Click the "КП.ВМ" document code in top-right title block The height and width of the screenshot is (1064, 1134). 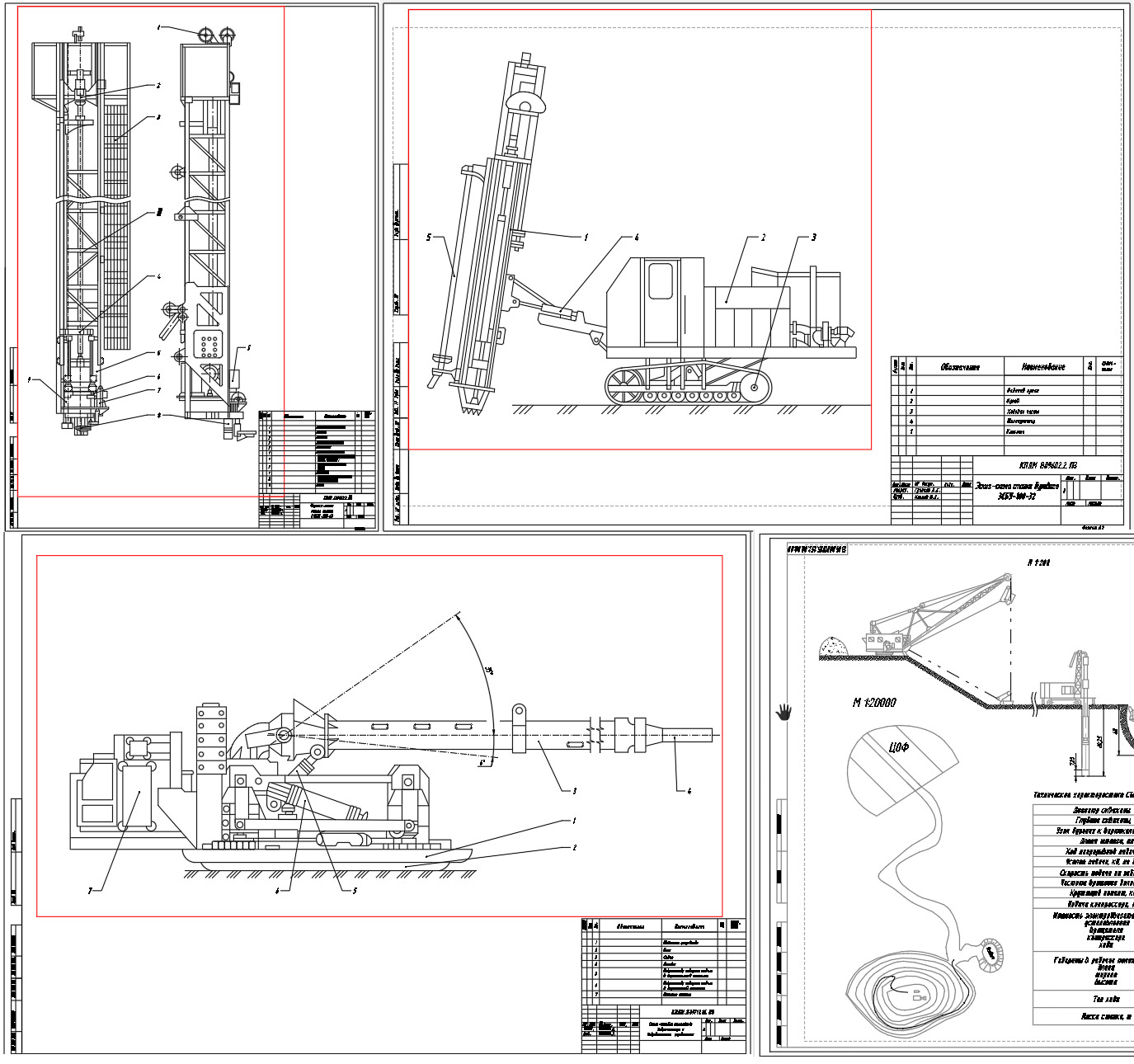coord(1047,465)
